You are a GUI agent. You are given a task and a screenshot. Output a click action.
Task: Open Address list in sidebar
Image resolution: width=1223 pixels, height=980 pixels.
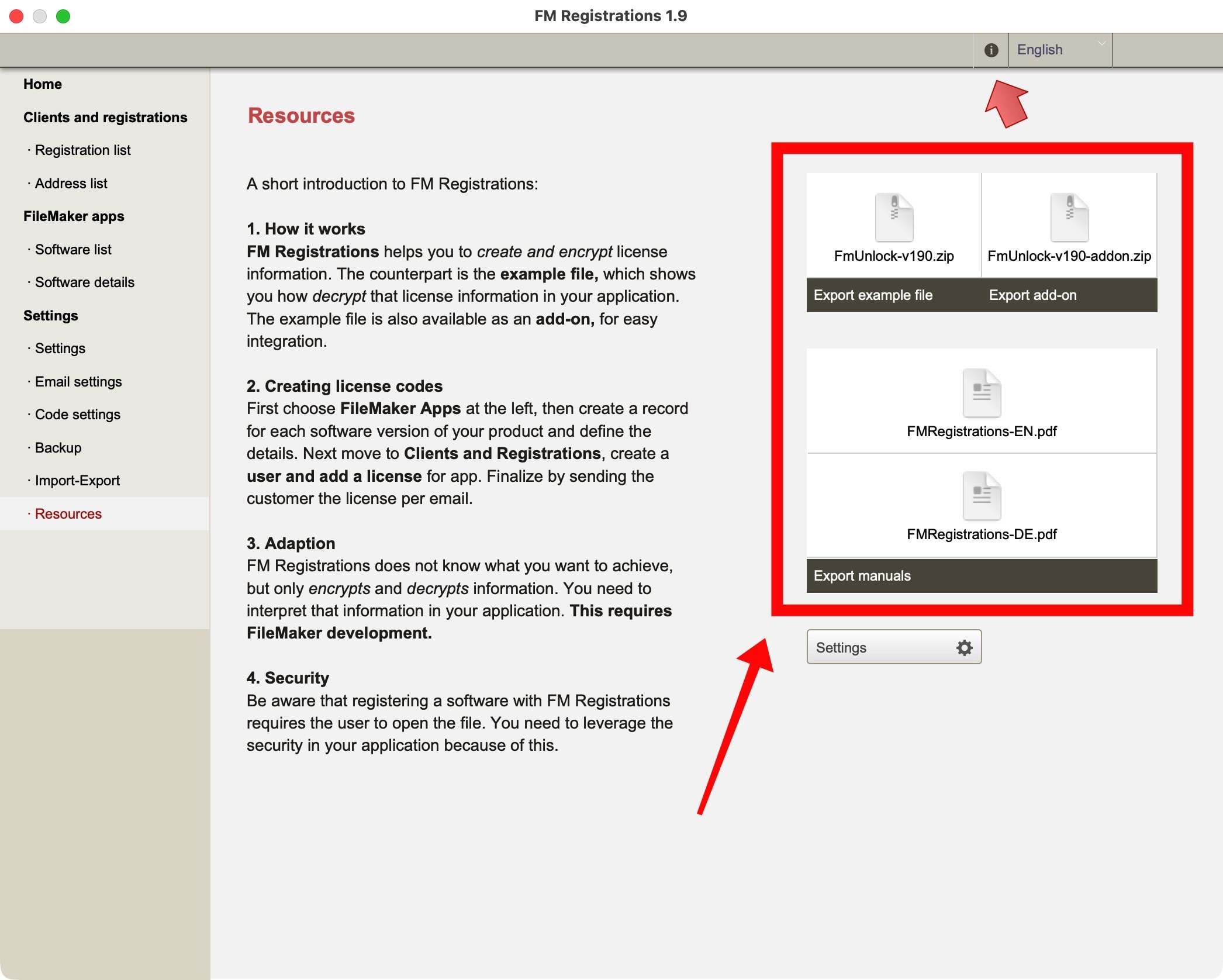pyautogui.click(x=71, y=184)
